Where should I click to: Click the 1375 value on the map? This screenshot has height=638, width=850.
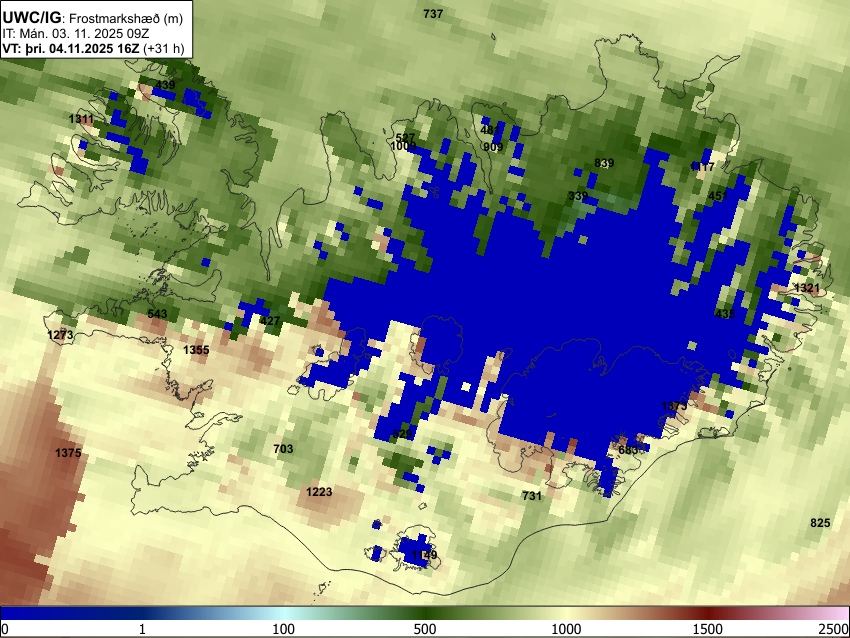click(68, 453)
